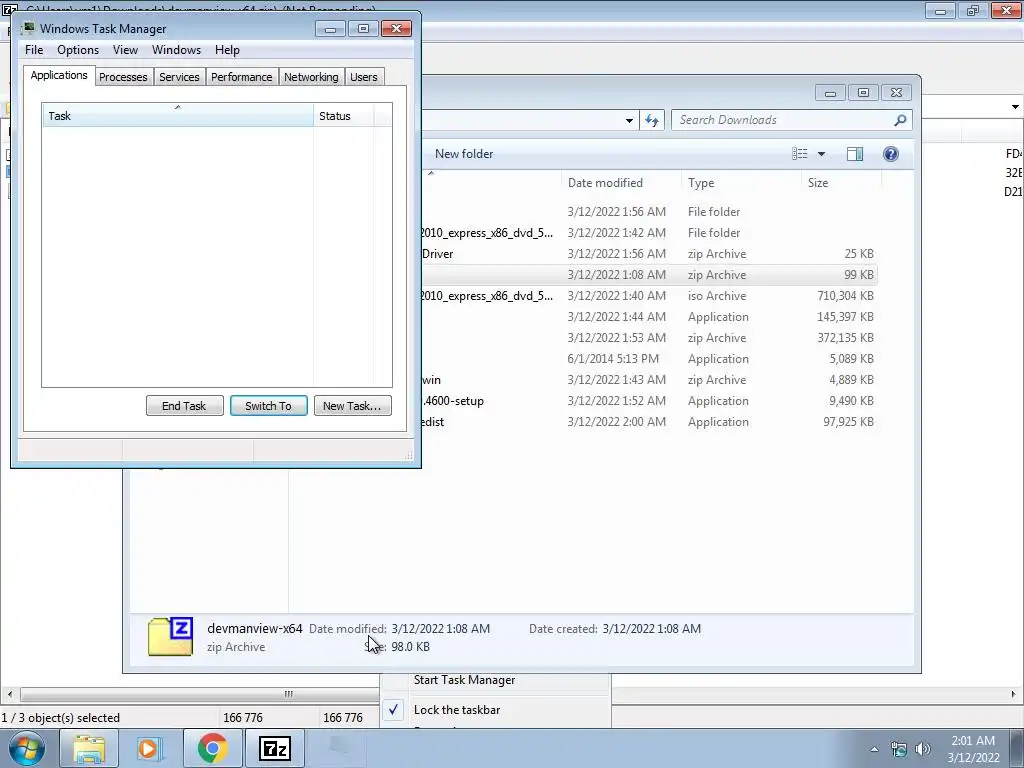Viewport: 1024px width, 768px height.
Task: Select the 4,889 KB zip Archive row
Action: click(x=648, y=380)
